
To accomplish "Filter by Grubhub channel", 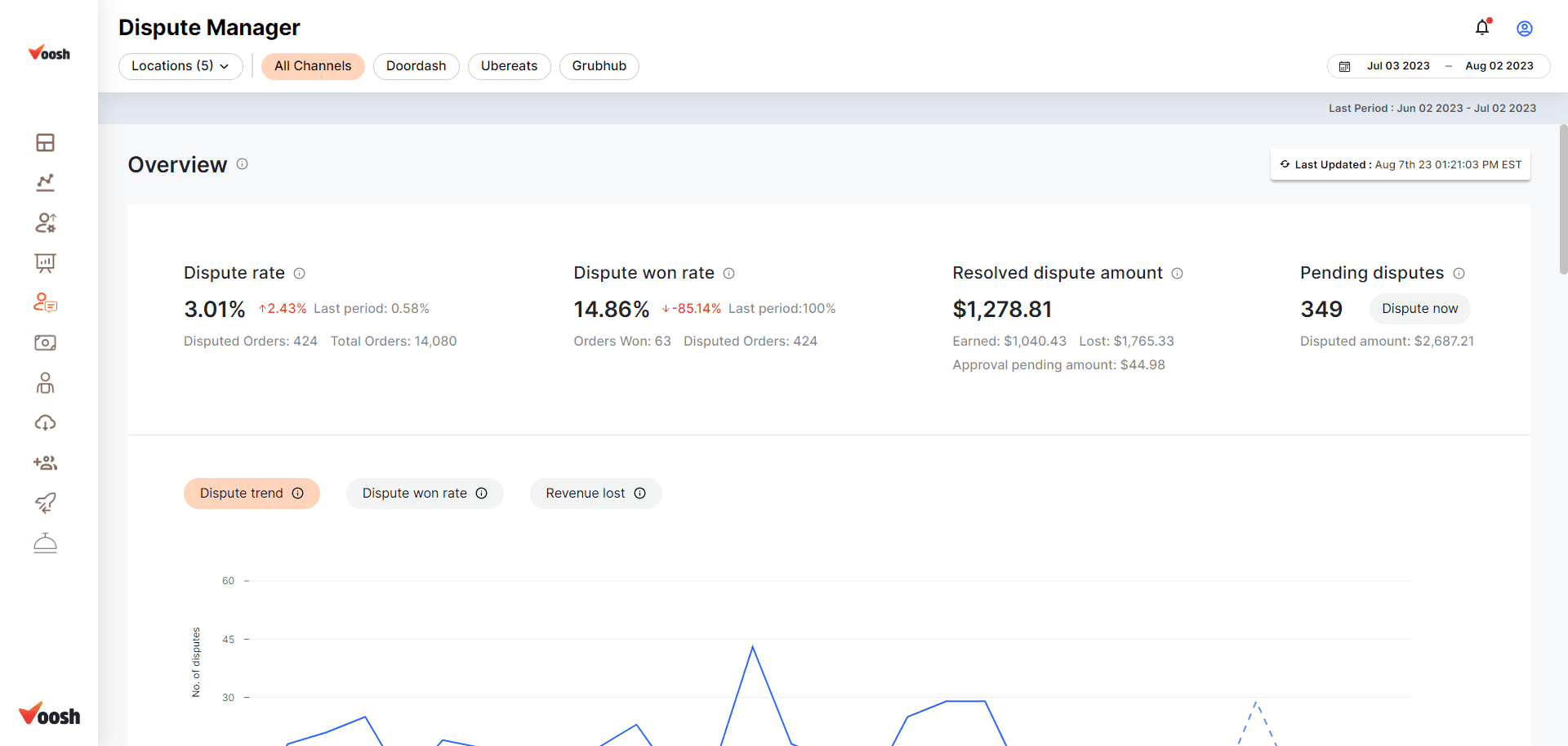I will (599, 66).
